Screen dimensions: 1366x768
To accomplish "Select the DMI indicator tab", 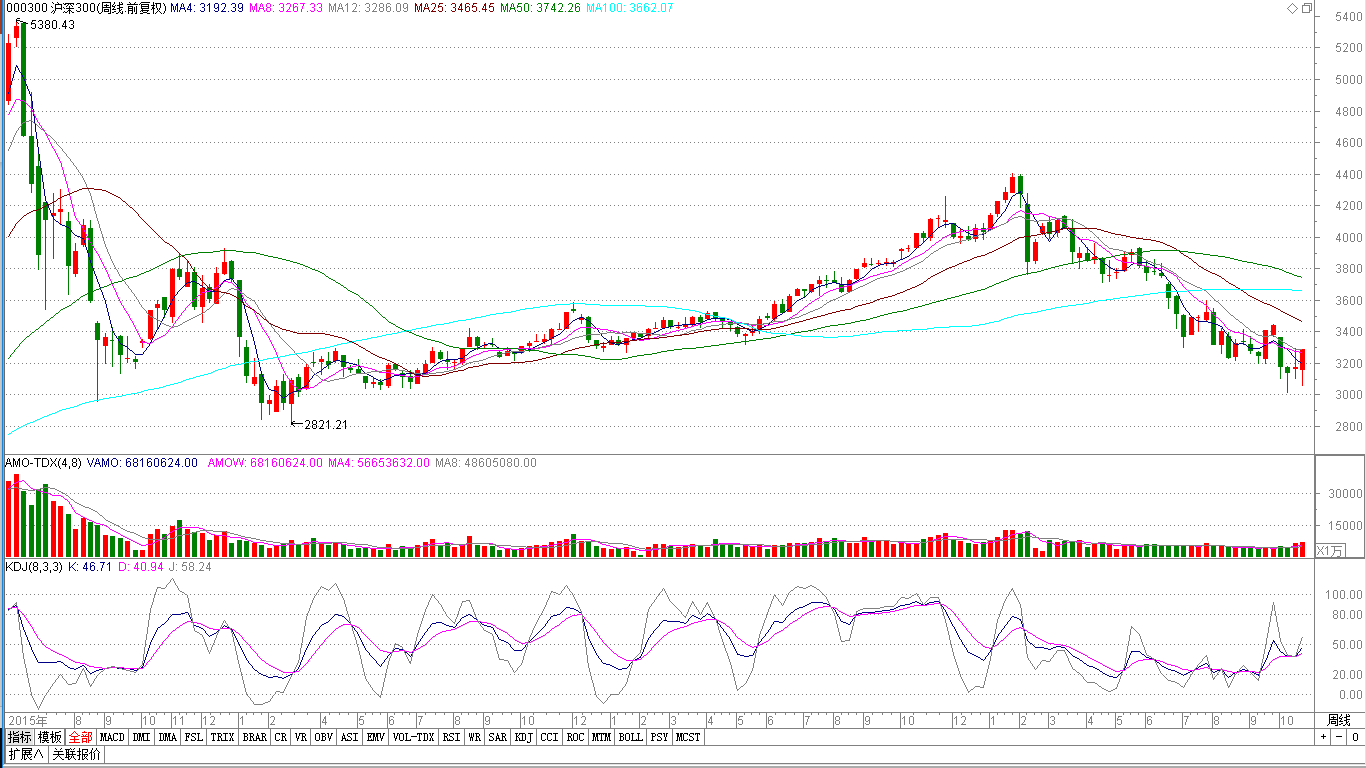I will [x=141, y=737].
